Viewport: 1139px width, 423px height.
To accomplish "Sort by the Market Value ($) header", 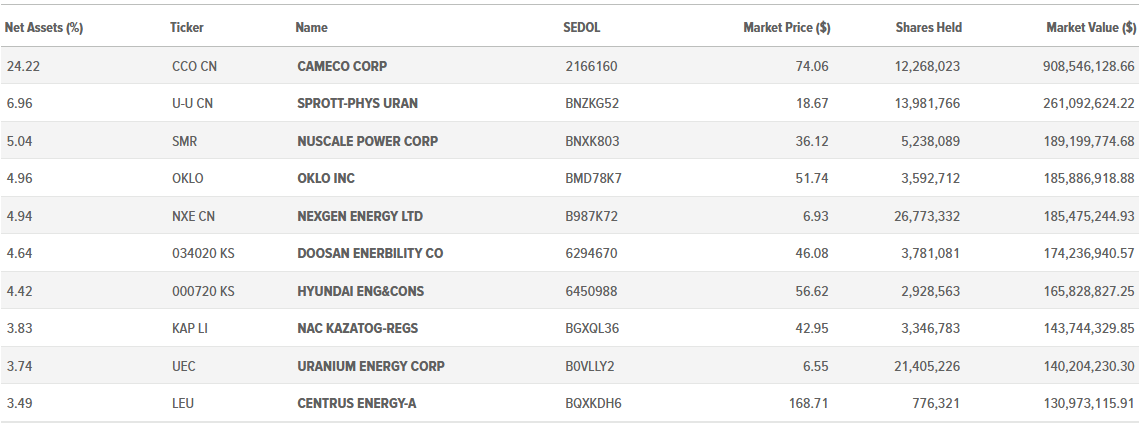I will point(1090,28).
